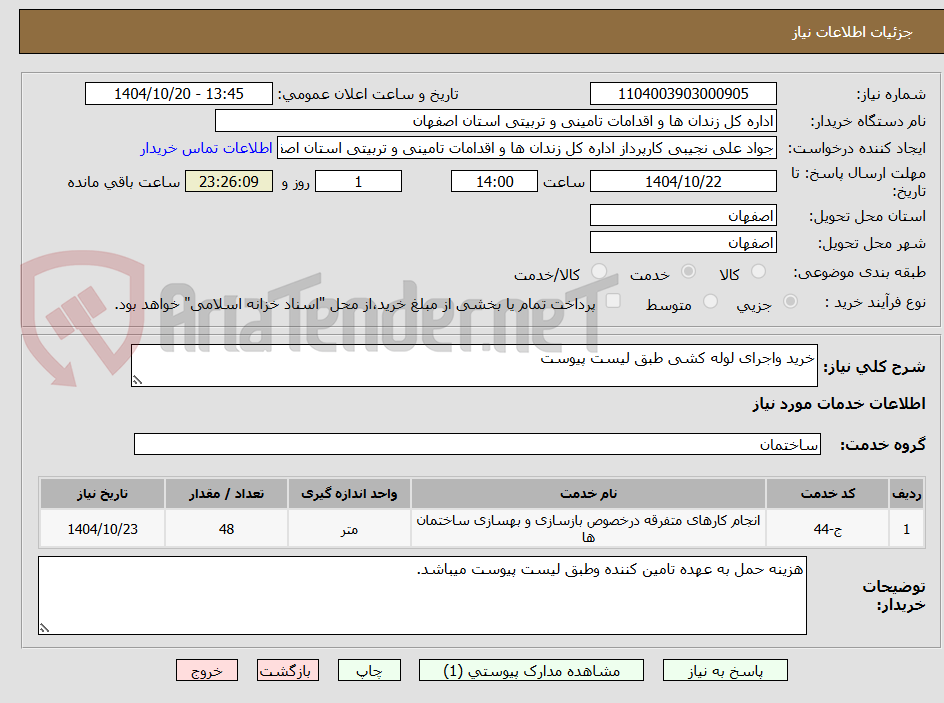
Task: Click the buyer organization name field
Action: pos(495,121)
